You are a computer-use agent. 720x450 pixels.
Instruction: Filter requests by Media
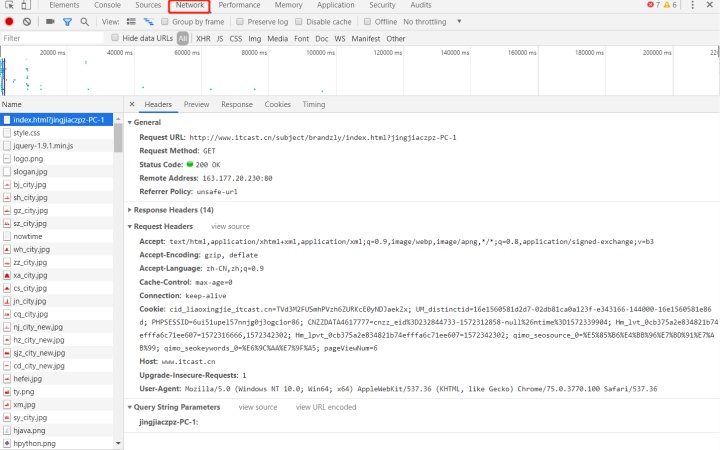[x=277, y=39]
